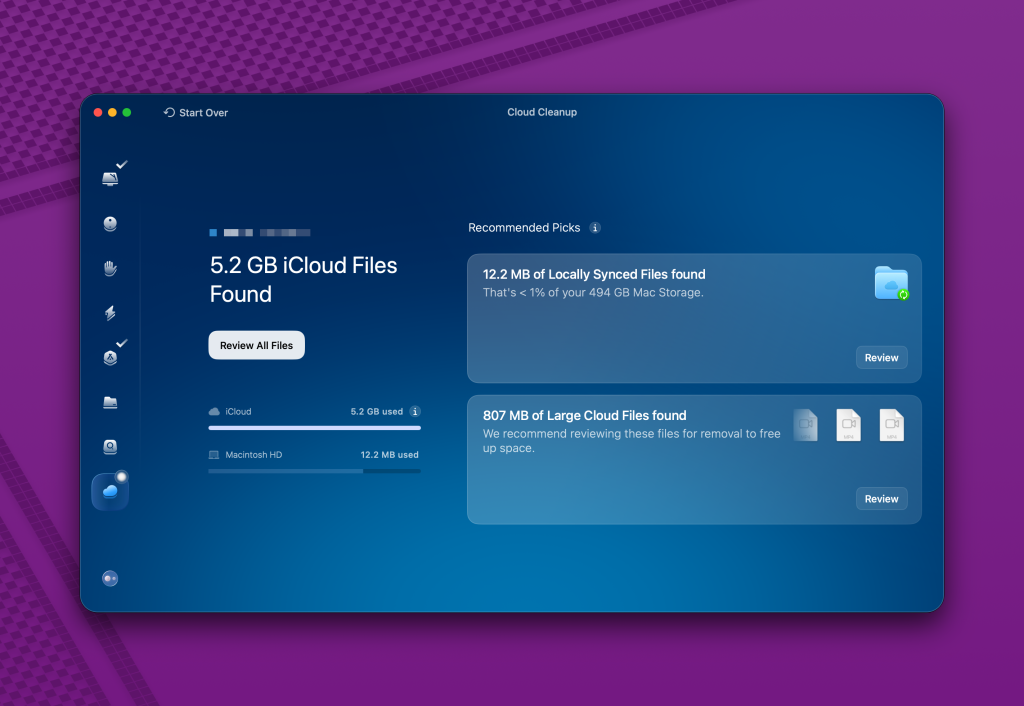Open the Assistant icon at sidebar bottom
Viewport: 1024px width, 706px height.
[x=110, y=578]
